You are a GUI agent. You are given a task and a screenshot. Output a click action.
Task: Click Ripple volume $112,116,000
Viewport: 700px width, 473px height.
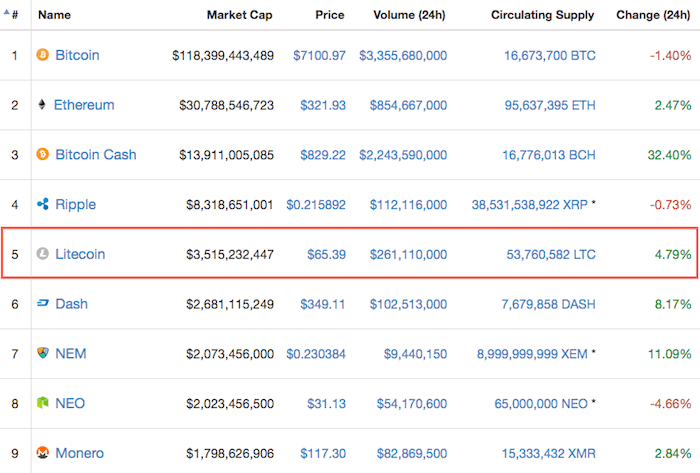(x=408, y=204)
